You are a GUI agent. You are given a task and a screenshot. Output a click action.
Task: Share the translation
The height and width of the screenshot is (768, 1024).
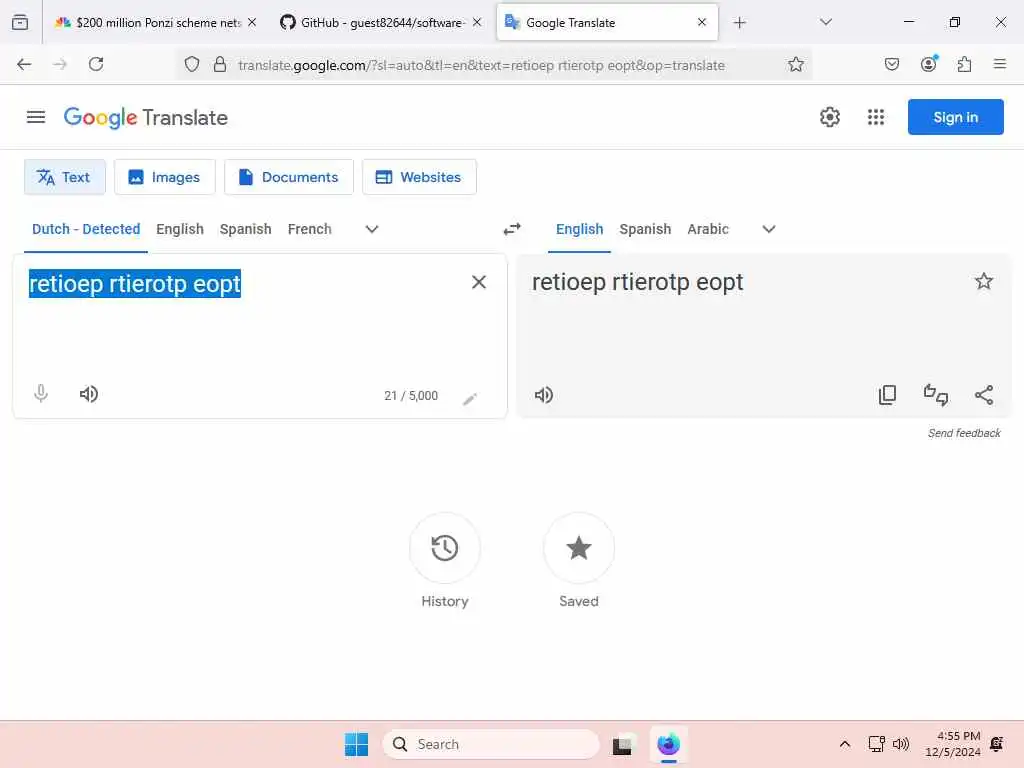click(984, 394)
